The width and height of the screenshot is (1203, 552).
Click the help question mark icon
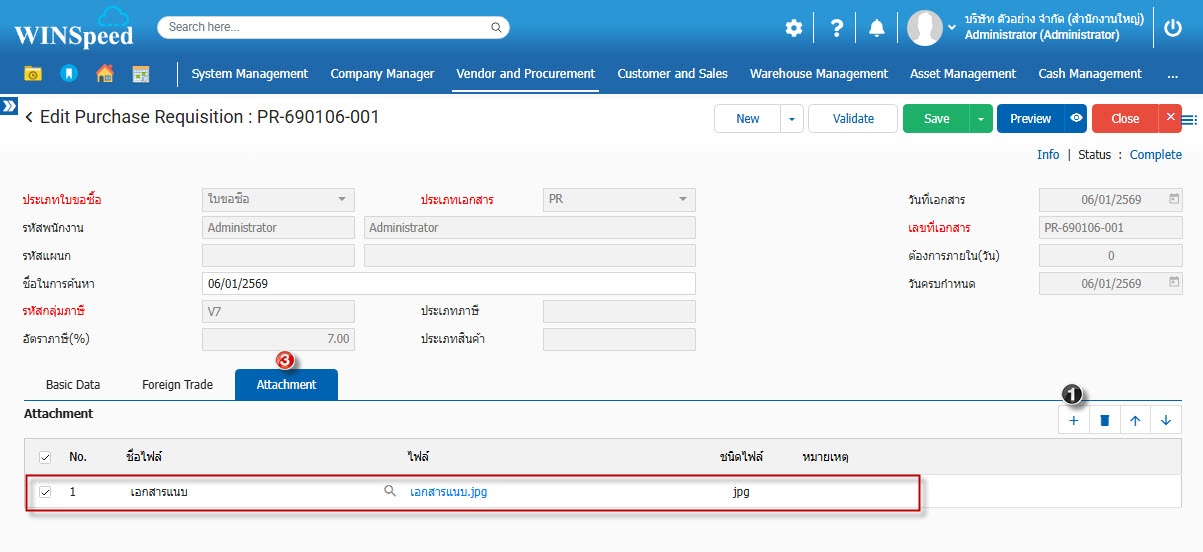(837, 28)
